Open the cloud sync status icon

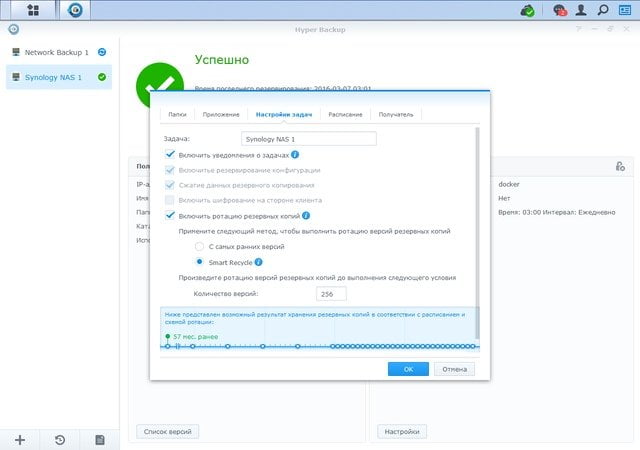click(527, 10)
